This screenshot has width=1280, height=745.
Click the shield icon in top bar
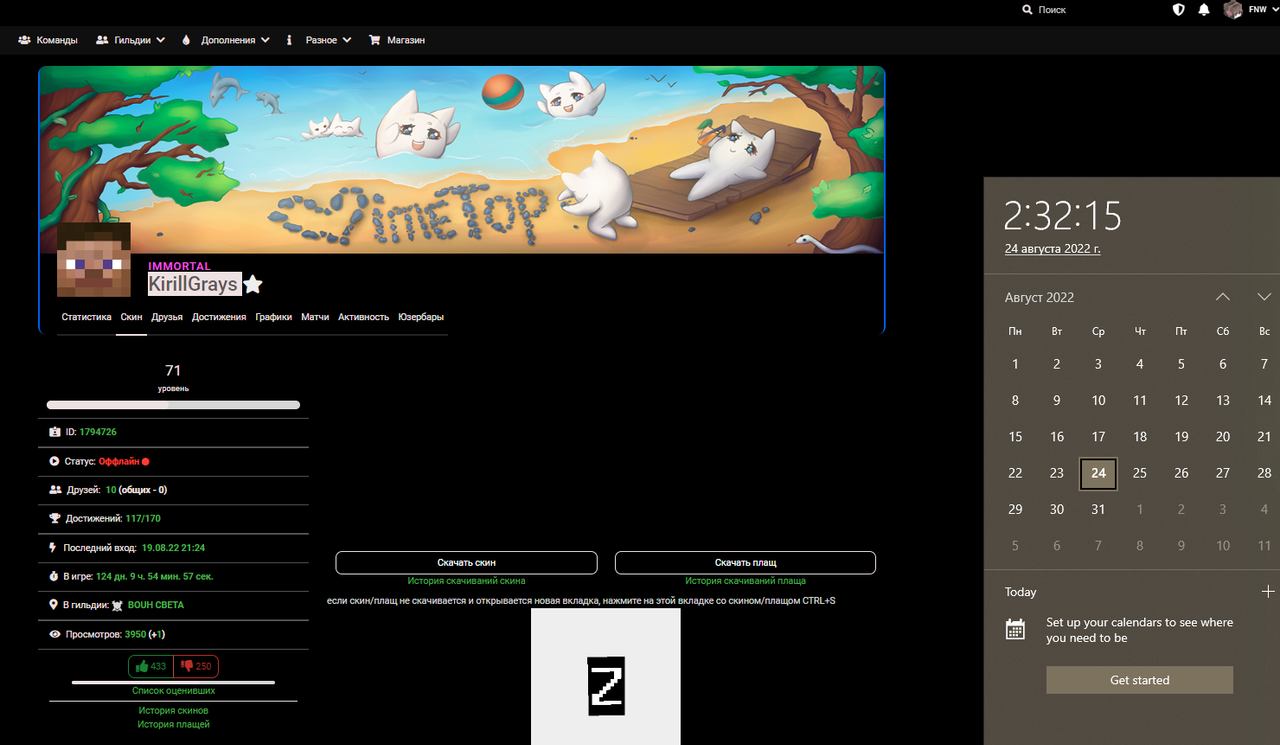pyautogui.click(x=1178, y=9)
